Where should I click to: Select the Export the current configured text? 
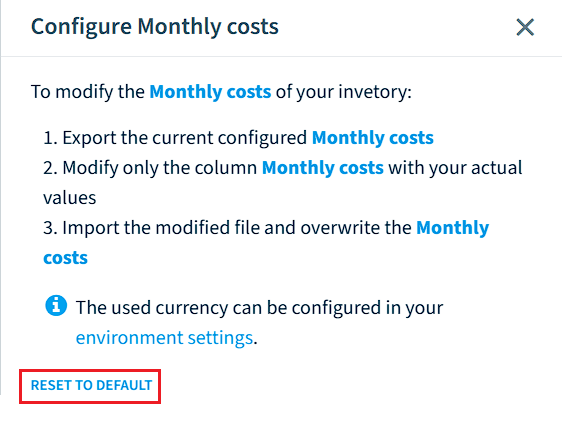pos(185,138)
